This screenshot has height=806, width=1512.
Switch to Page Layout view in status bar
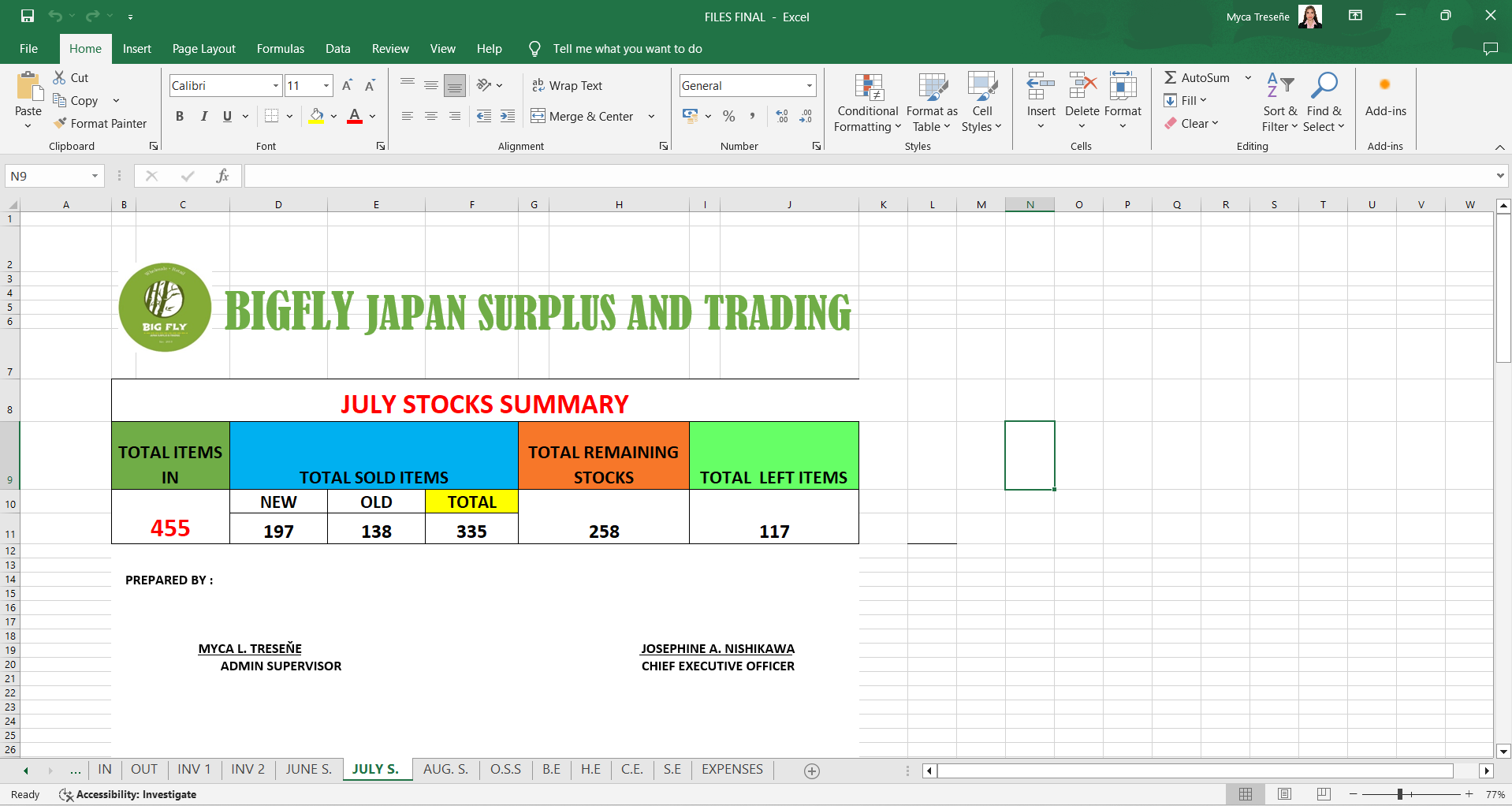pos(1284,794)
